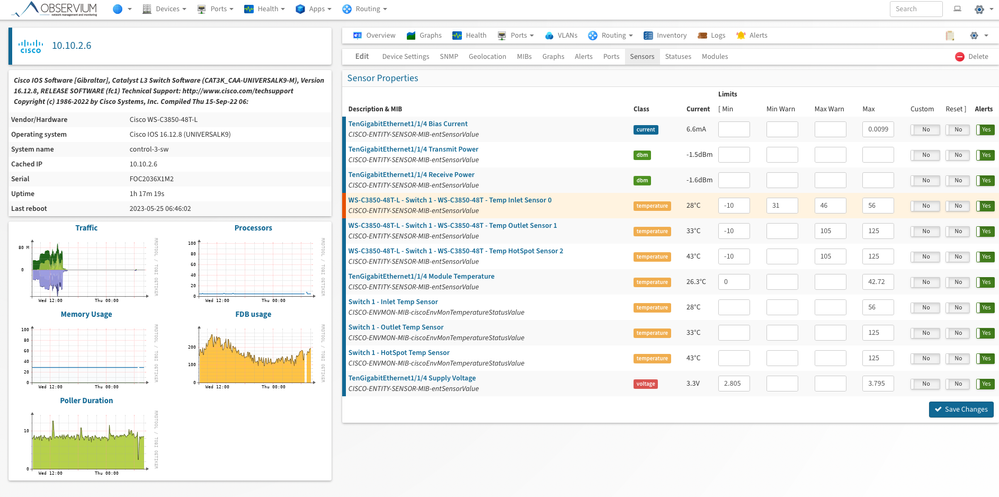The height and width of the screenshot is (497, 999).
Task: Open the Geolocation tab
Action: [487, 57]
